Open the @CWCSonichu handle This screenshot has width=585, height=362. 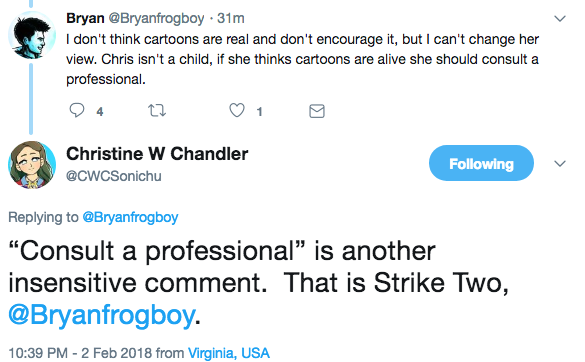114,176
